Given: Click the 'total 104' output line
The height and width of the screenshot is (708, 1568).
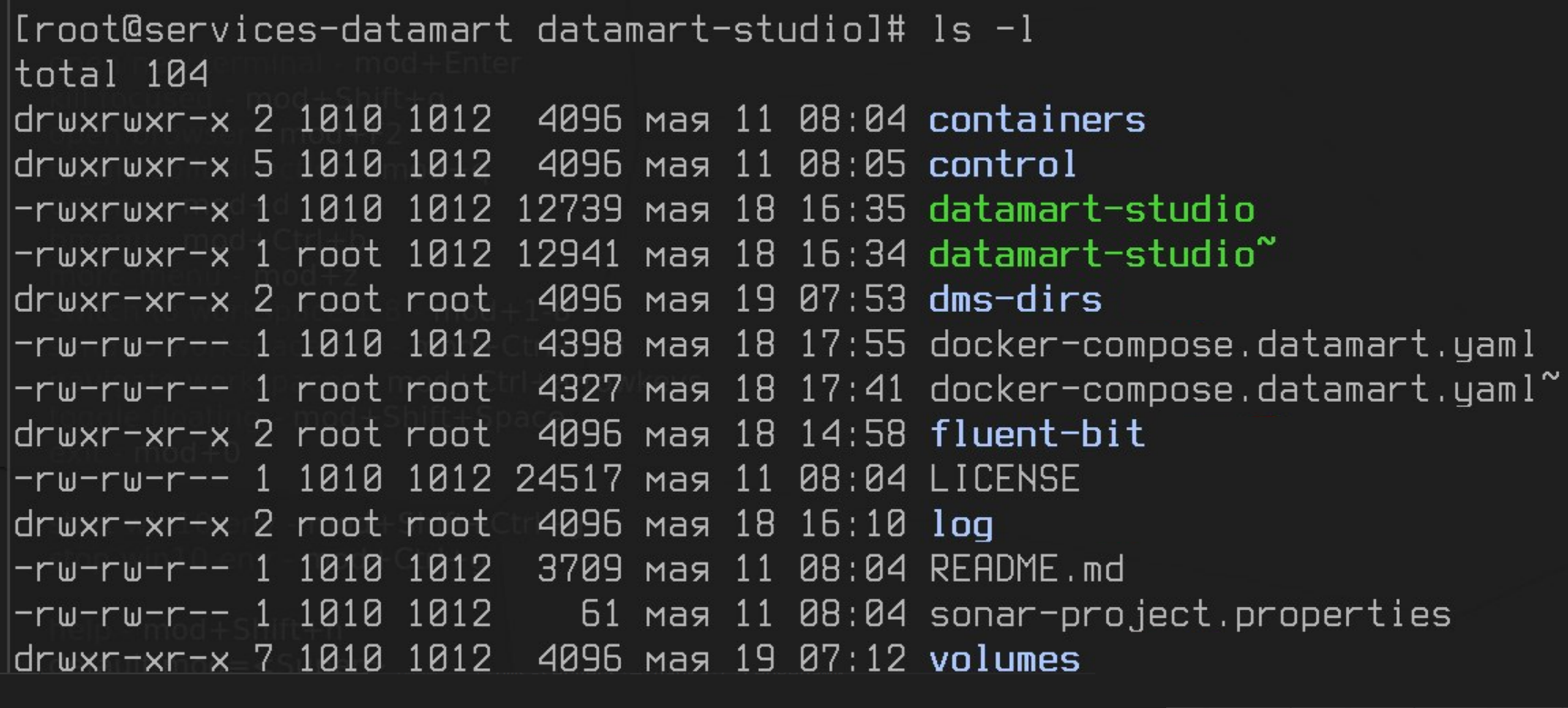Looking at the screenshot, I should point(111,75).
